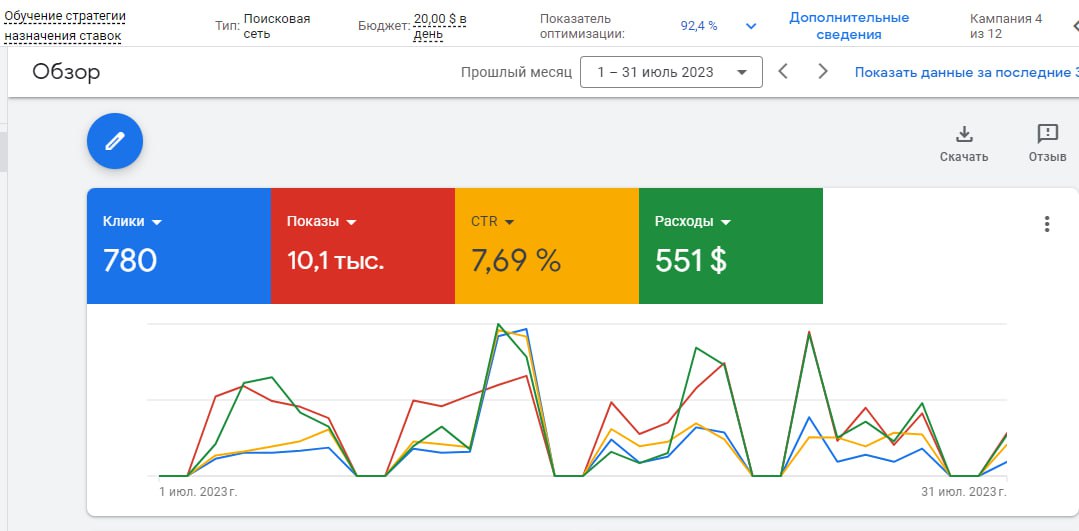Click the download arrow icon
Viewport: 1079px width, 531px height.
pos(964,134)
